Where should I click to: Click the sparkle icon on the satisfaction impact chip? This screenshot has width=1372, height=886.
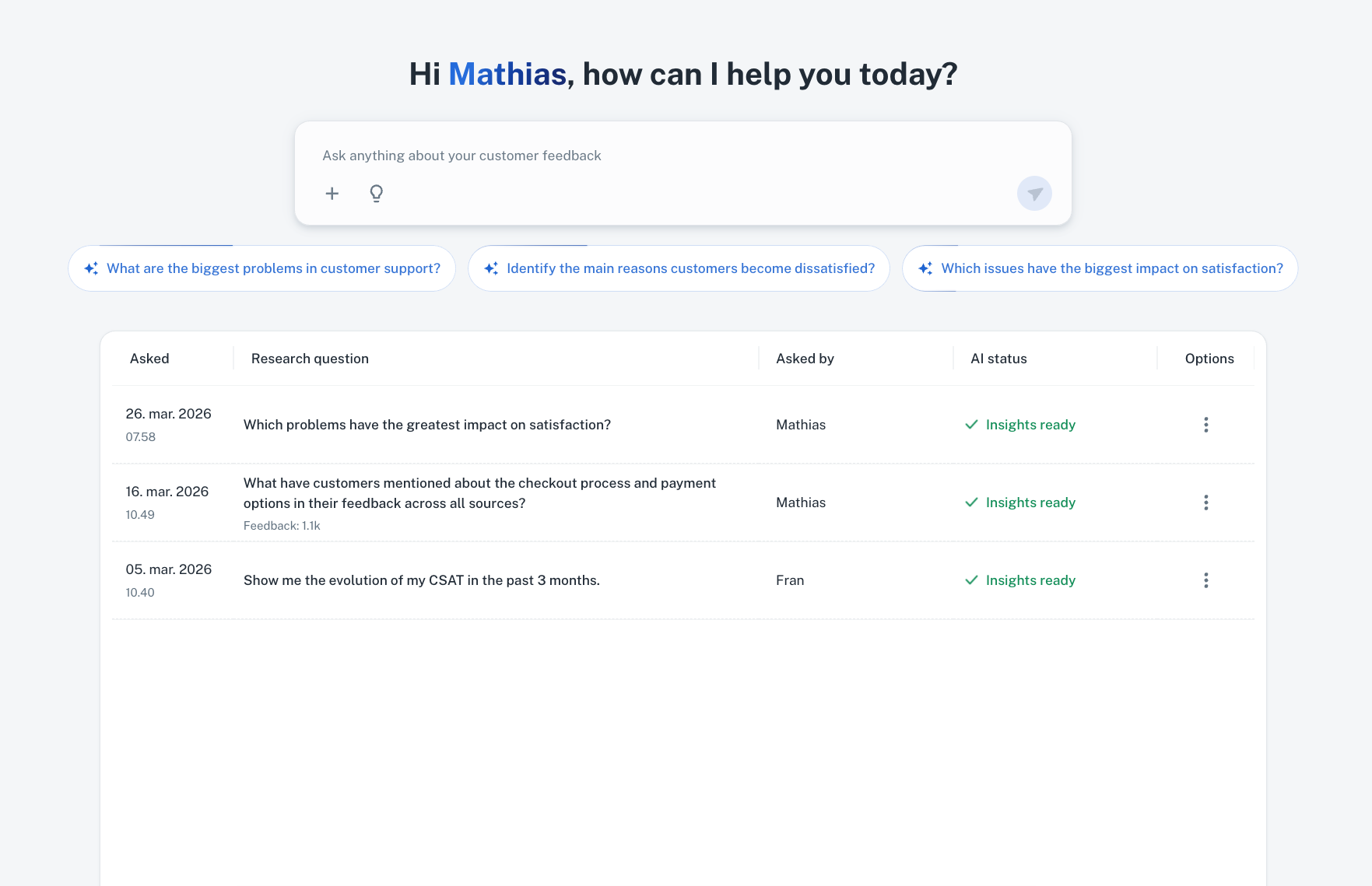925,268
